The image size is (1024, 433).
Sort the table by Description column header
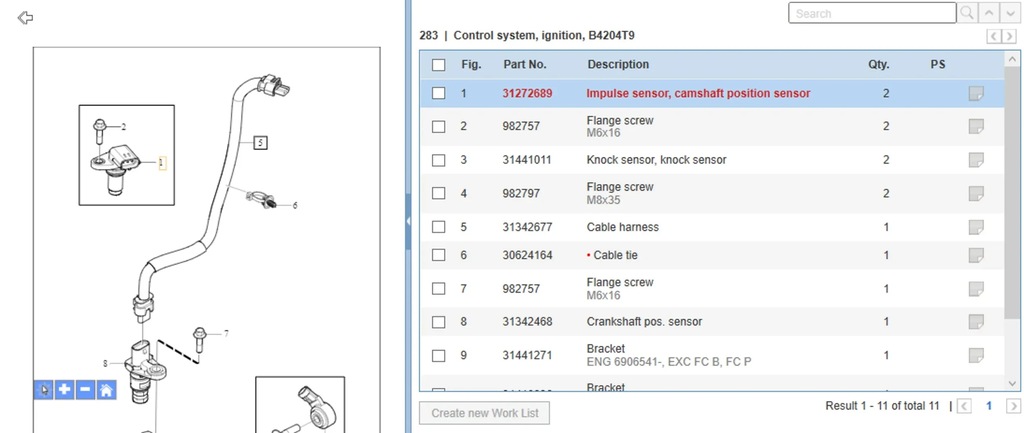tap(618, 64)
